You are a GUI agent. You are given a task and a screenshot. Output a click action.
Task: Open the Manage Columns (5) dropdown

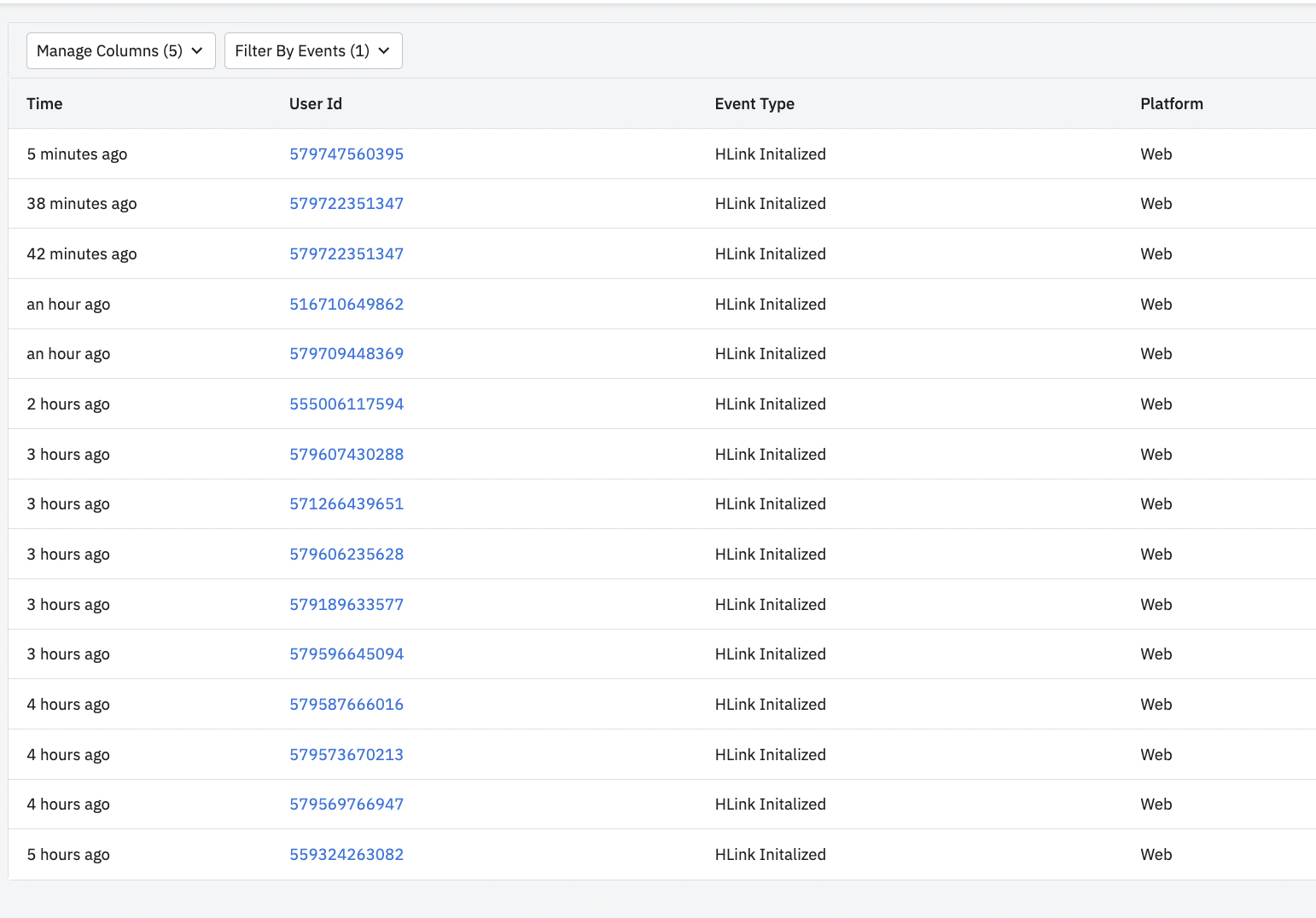pos(120,51)
